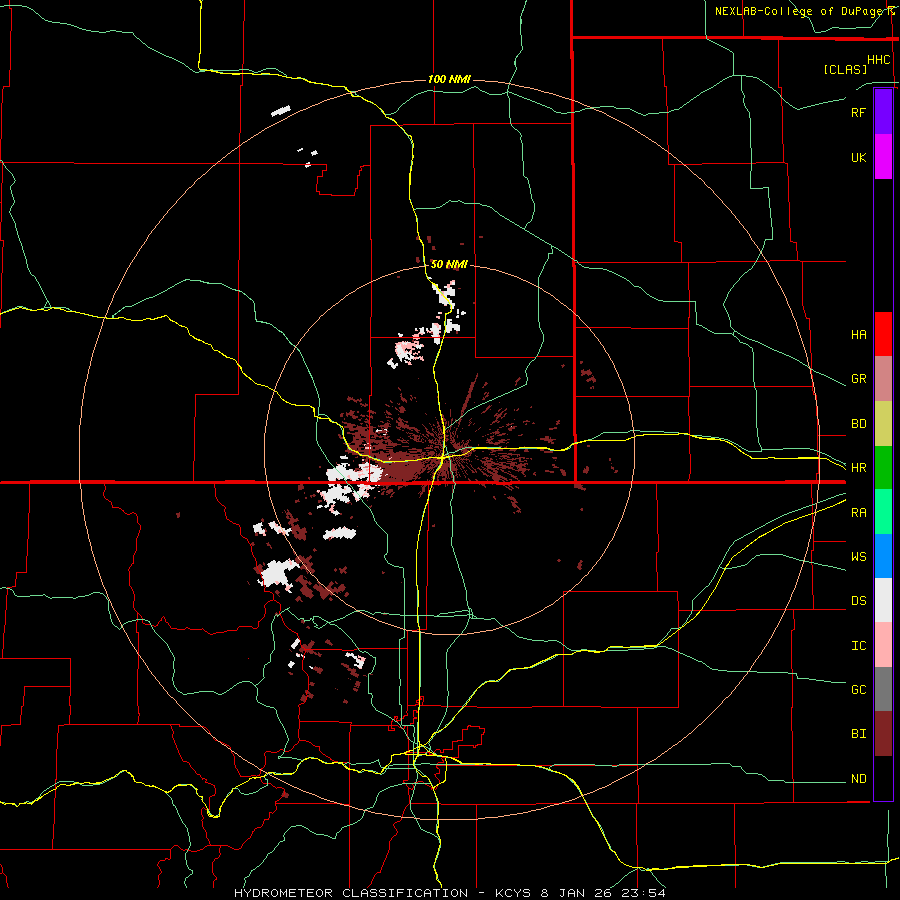Image resolution: width=900 pixels, height=900 pixels.
Task: Click the [CLAS] label
Action: [x=845, y=69]
